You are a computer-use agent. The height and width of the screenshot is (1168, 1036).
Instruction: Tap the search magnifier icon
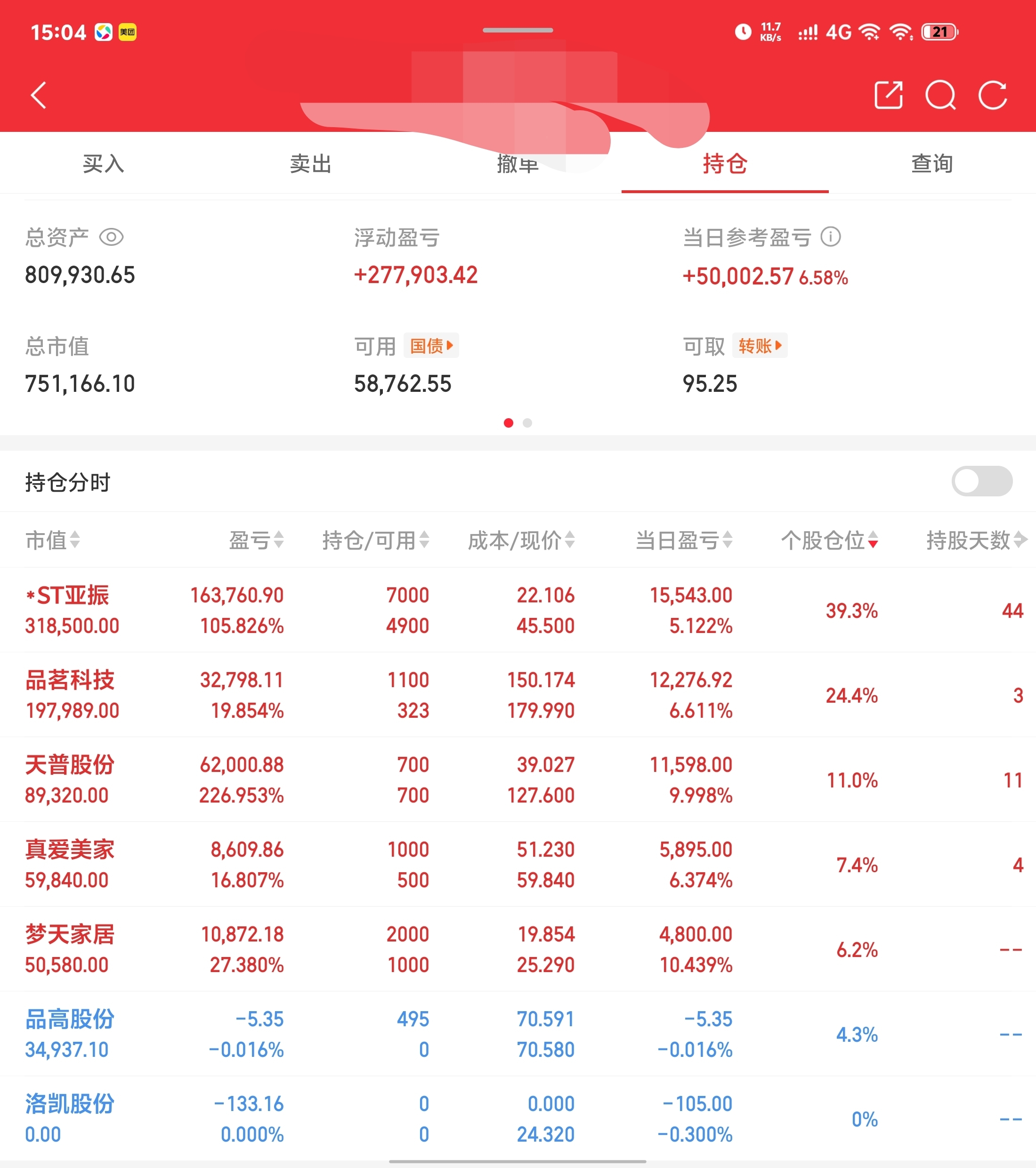tap(940, 95)
